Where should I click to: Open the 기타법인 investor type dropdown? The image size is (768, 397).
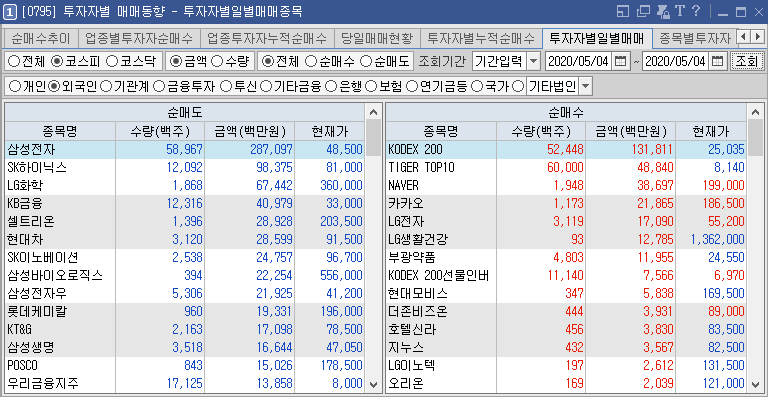(585, 87)
